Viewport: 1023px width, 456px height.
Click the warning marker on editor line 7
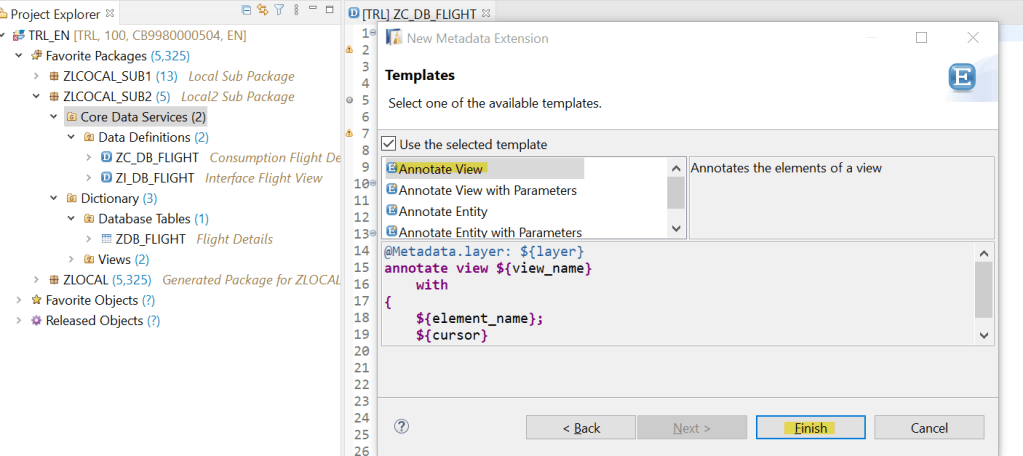pos(349,133)
